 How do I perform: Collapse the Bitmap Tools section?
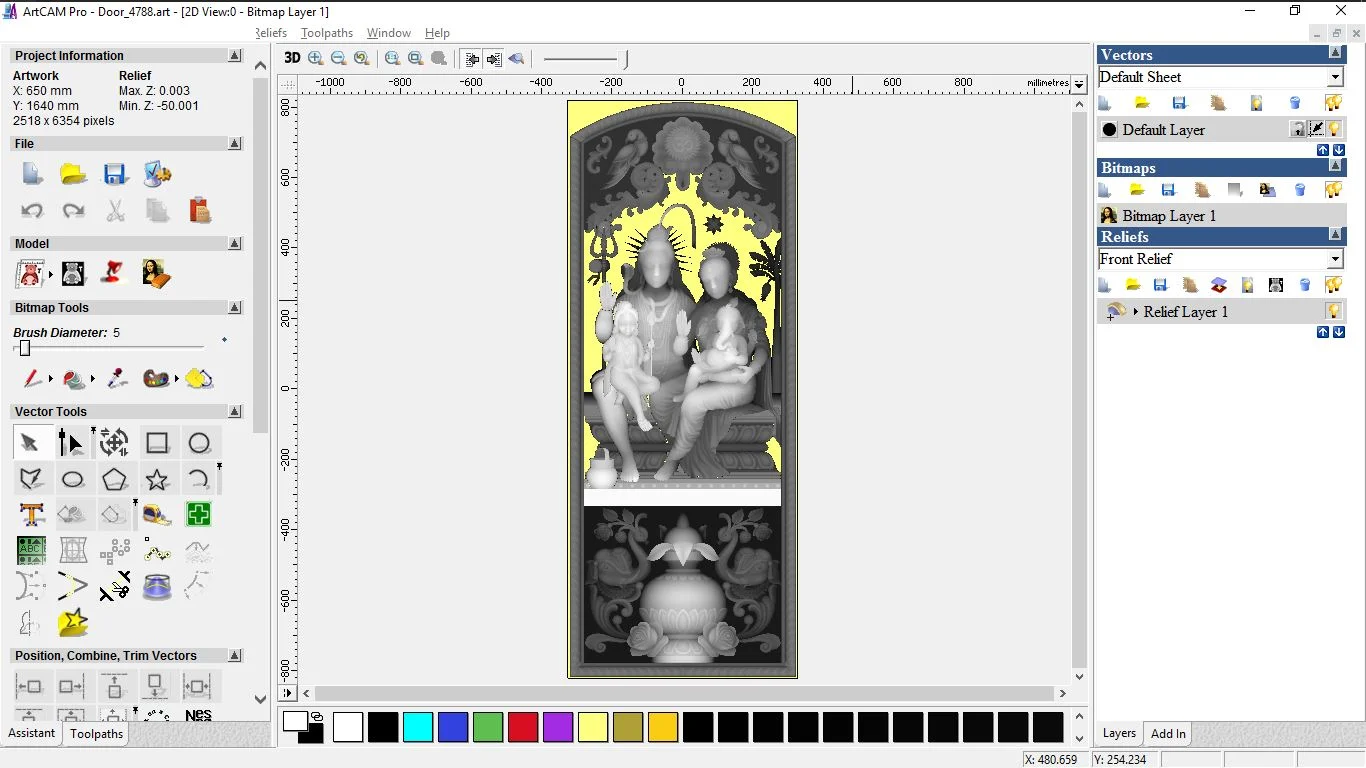click(235, 308)
